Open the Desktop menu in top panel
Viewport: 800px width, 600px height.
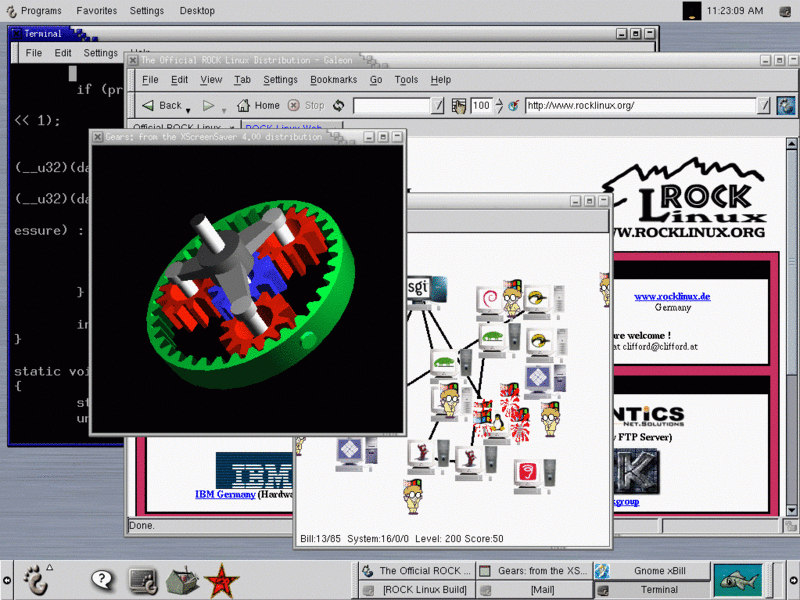197,11
